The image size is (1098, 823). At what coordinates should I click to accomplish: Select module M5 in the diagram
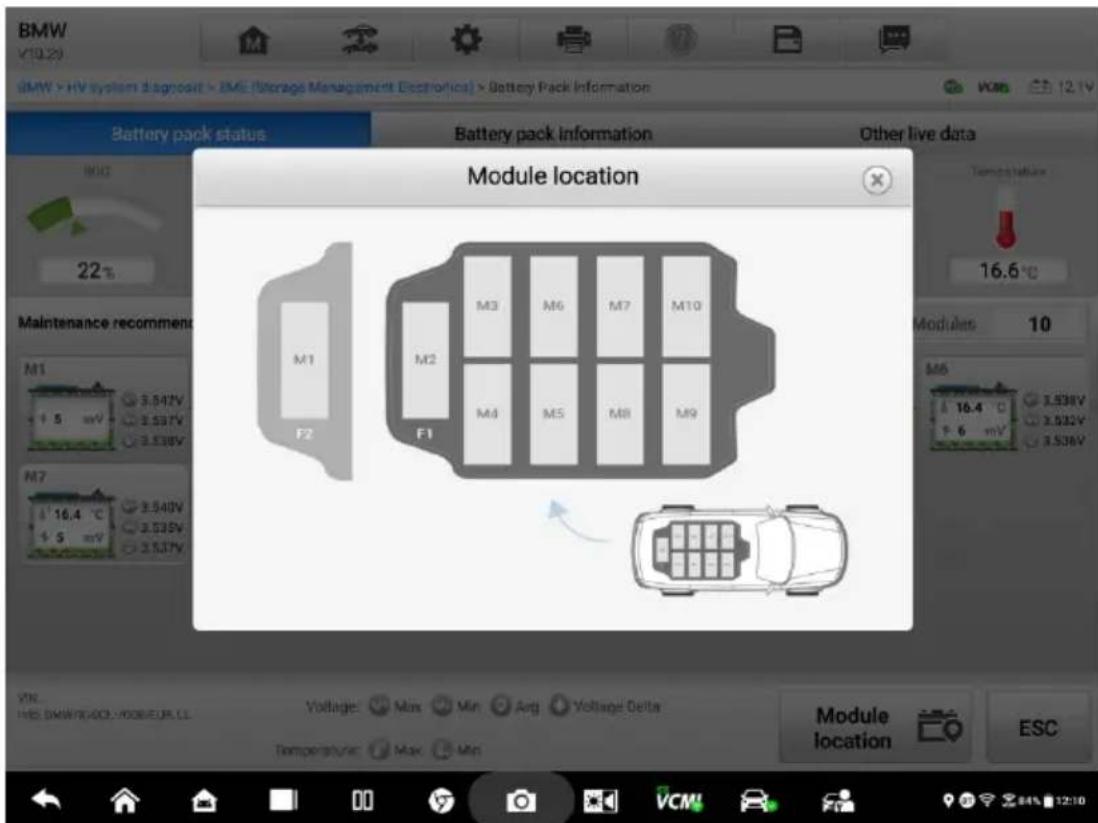click(x=554, y=413)
